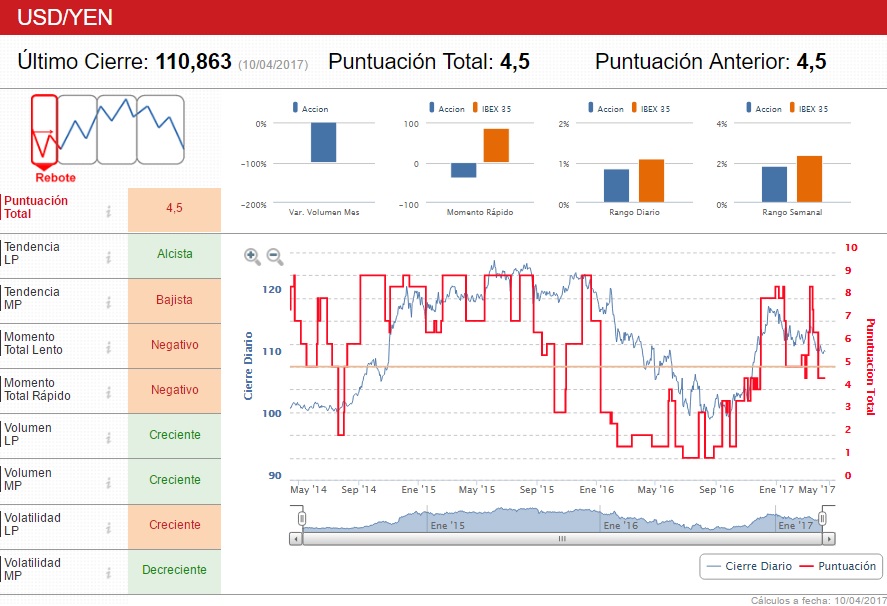This screenshot has height=606, width=887.
Task: Click the navigator scrollbar right arrow
Action: [x=829, y=539]
